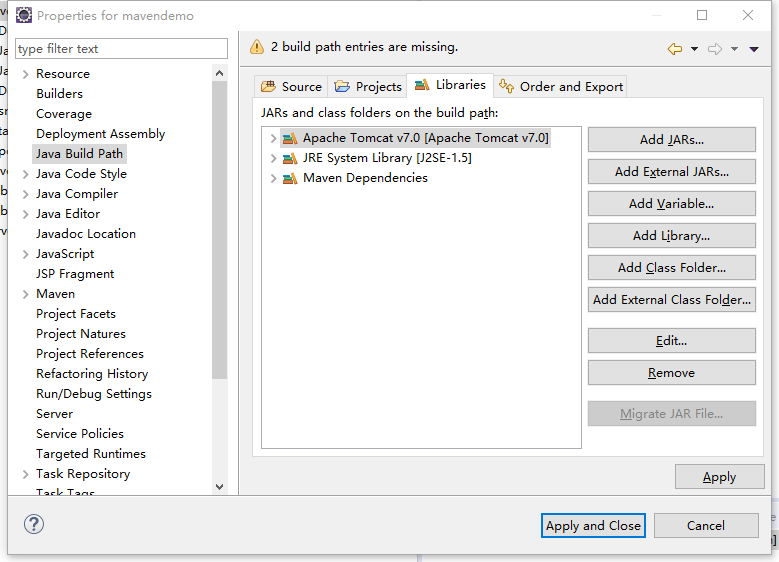779x562 pixels.
Task: Open Deployment Assembly settings
Action: point(100,134)
